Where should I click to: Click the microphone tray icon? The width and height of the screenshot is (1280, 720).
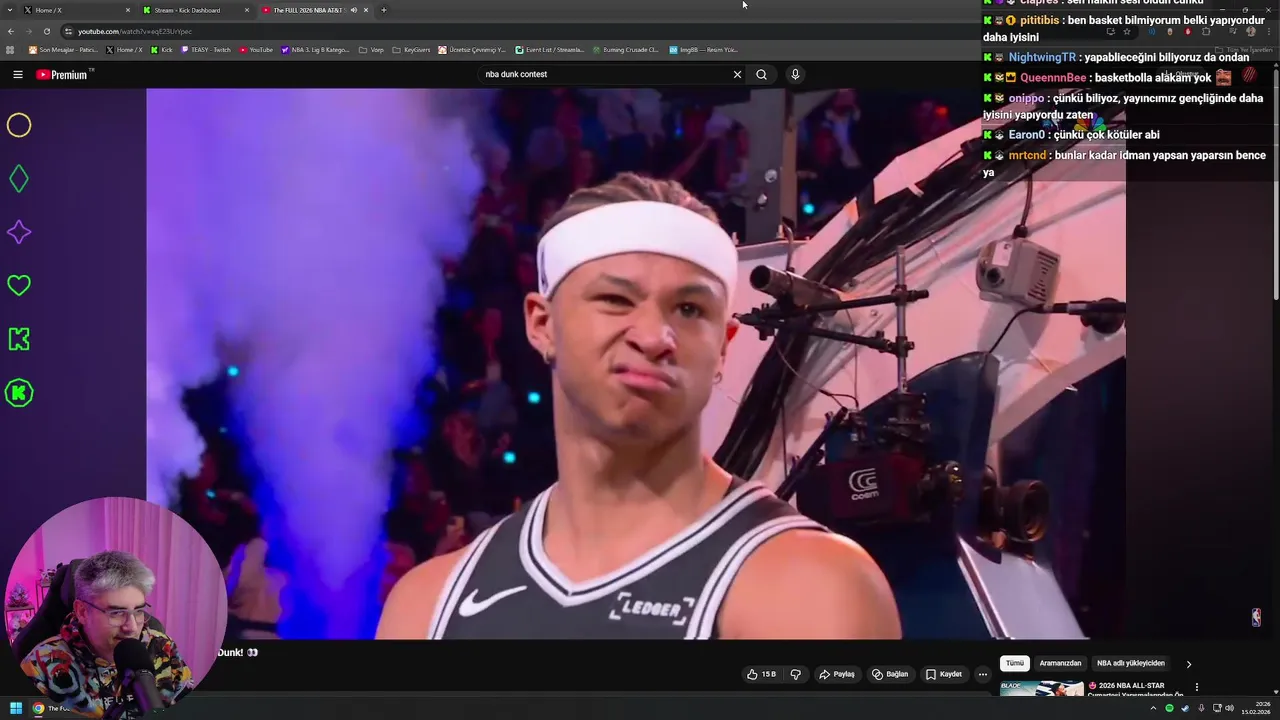[1201, 708]
